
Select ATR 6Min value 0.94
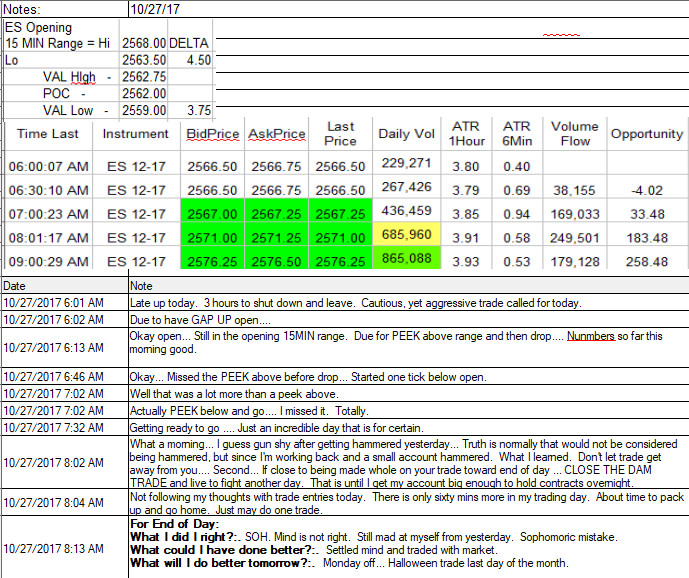517,214
